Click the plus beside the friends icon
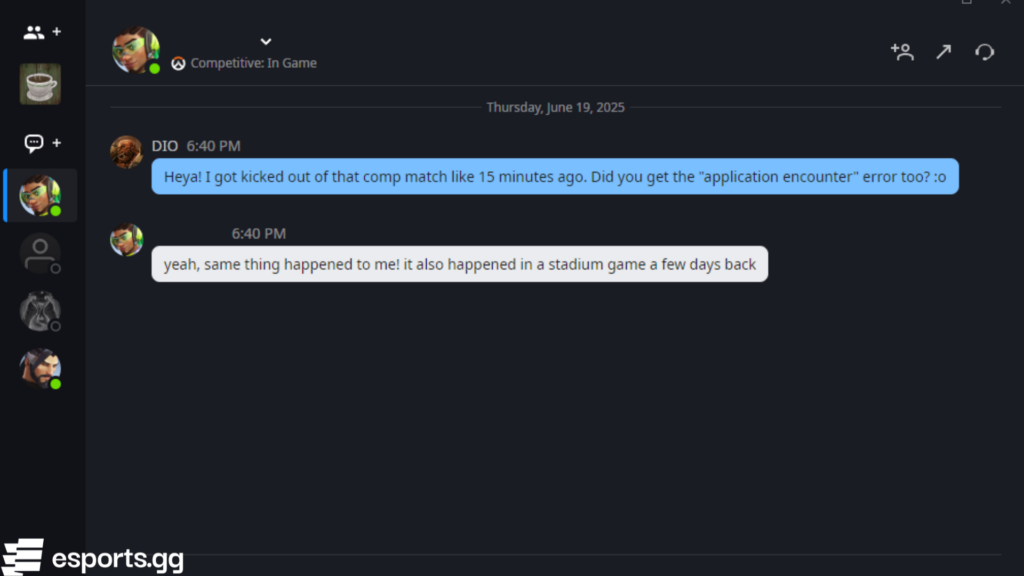Screen dimensions: 1024x576 [57, 32]
